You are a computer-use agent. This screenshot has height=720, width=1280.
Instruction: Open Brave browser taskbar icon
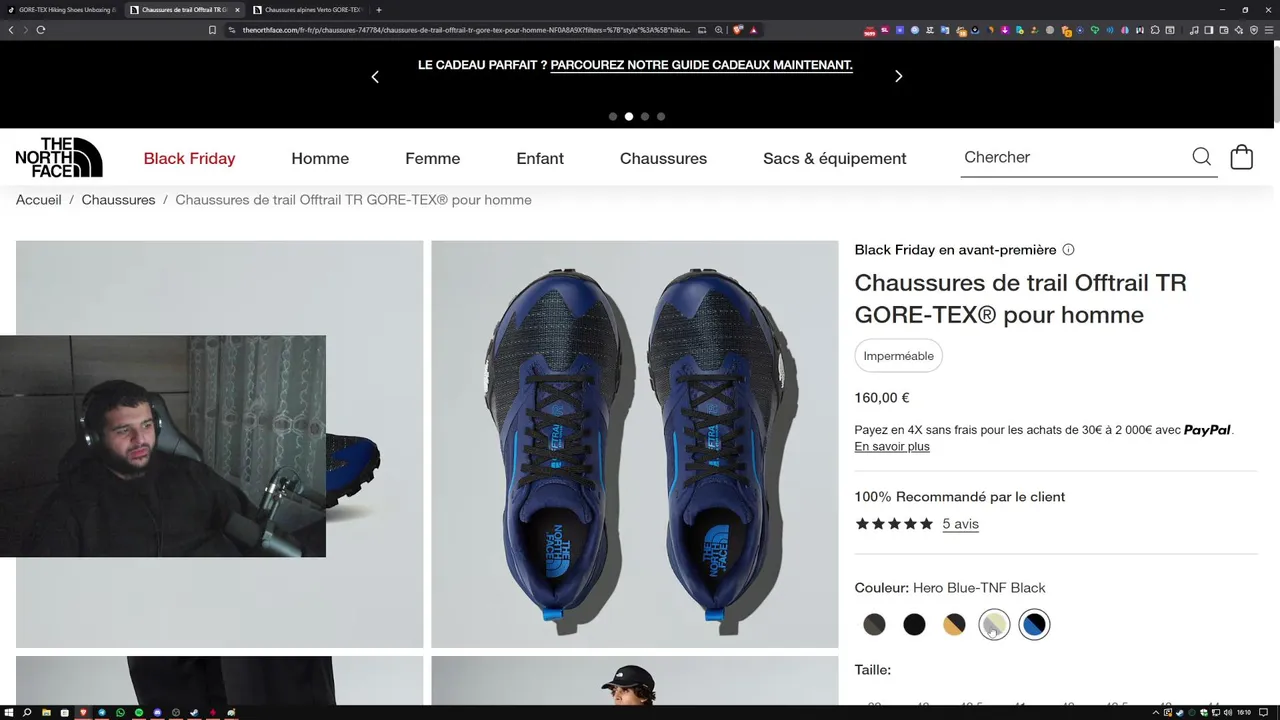coord(83,713)
